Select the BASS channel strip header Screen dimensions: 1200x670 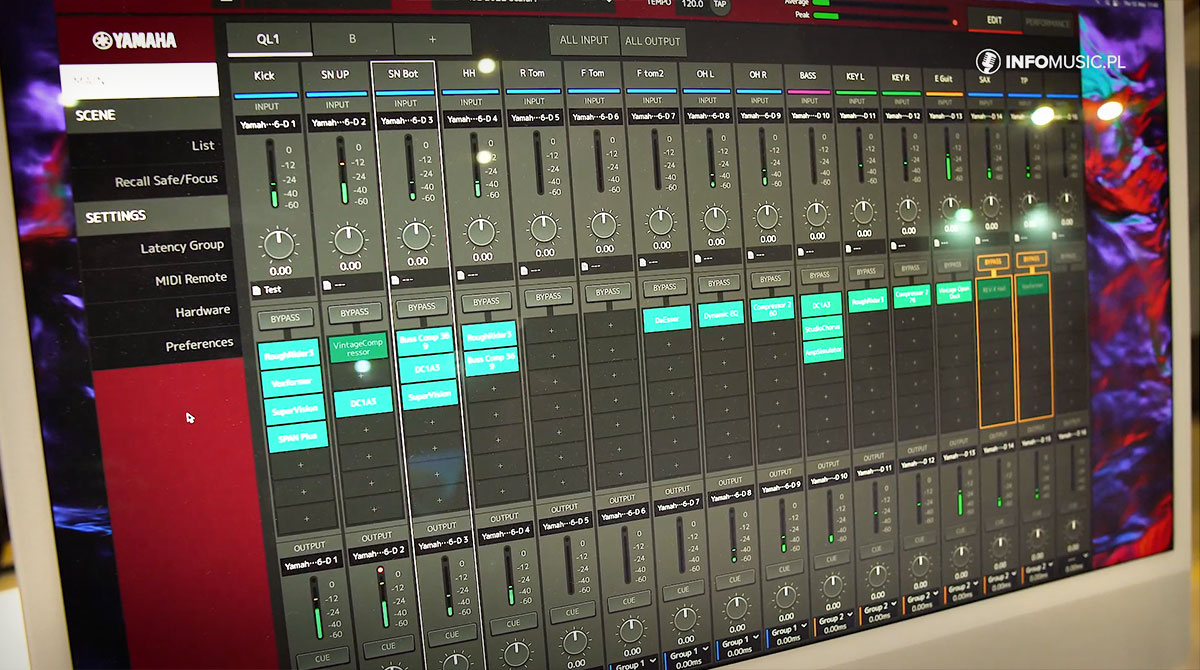[808, 75]
